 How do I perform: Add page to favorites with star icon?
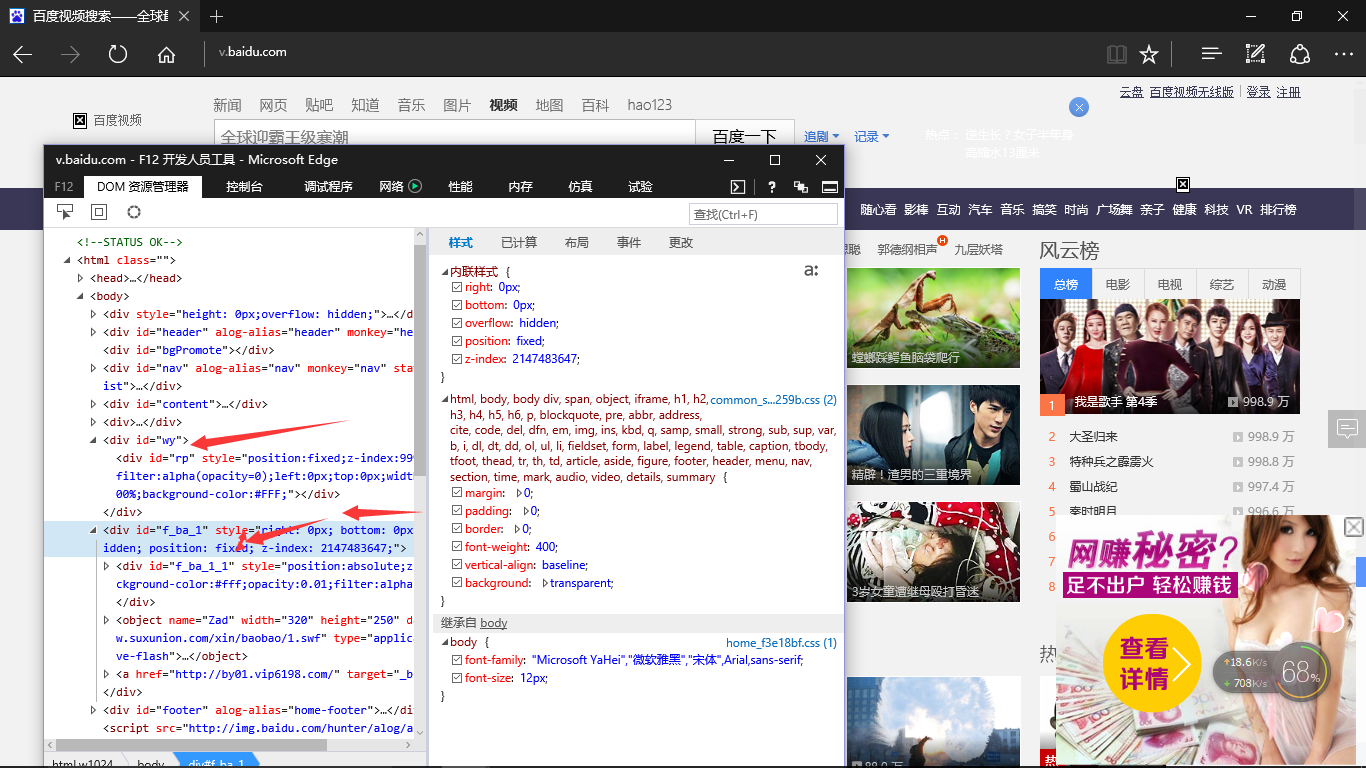coord(1149,55)
